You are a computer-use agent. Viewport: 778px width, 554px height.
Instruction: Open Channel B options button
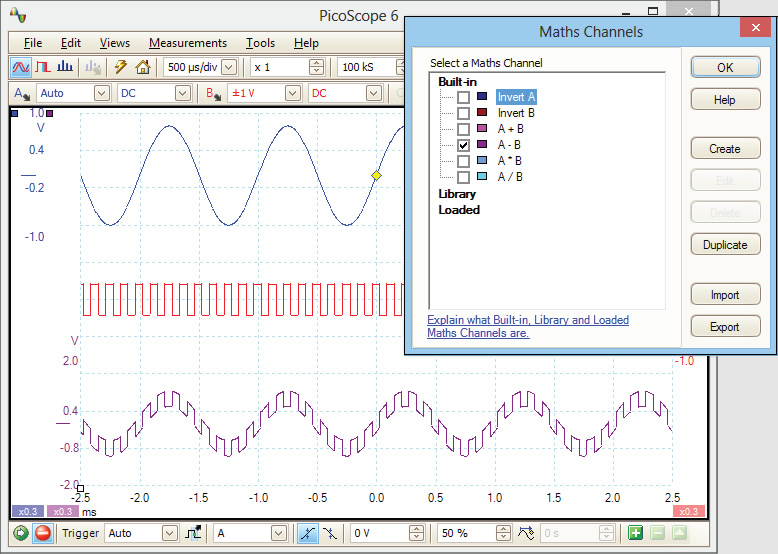pos(213,94)
